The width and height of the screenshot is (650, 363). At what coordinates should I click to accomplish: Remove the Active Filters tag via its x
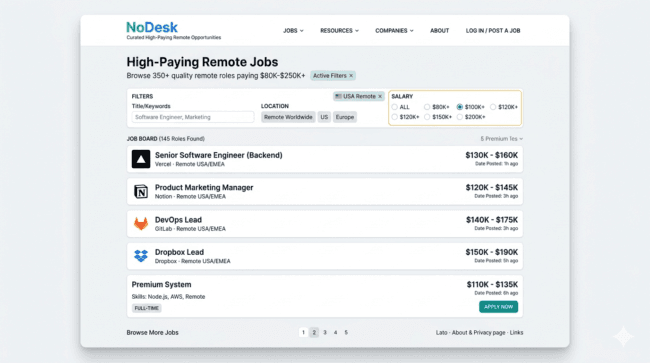351,76
